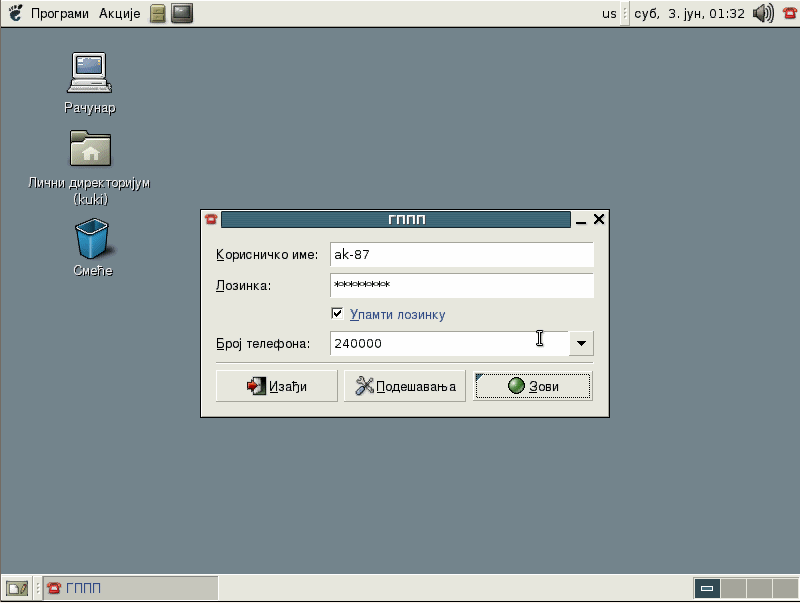Open the volume speaker icon
The width and height of the screenshot is (800, 604).
[763, 13]
